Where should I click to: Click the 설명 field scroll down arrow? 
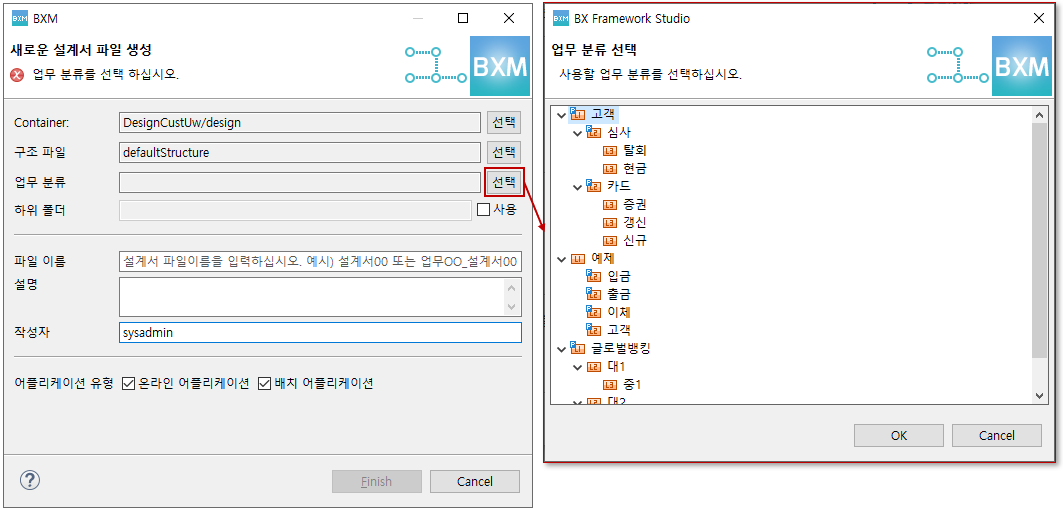coord(513,306)
